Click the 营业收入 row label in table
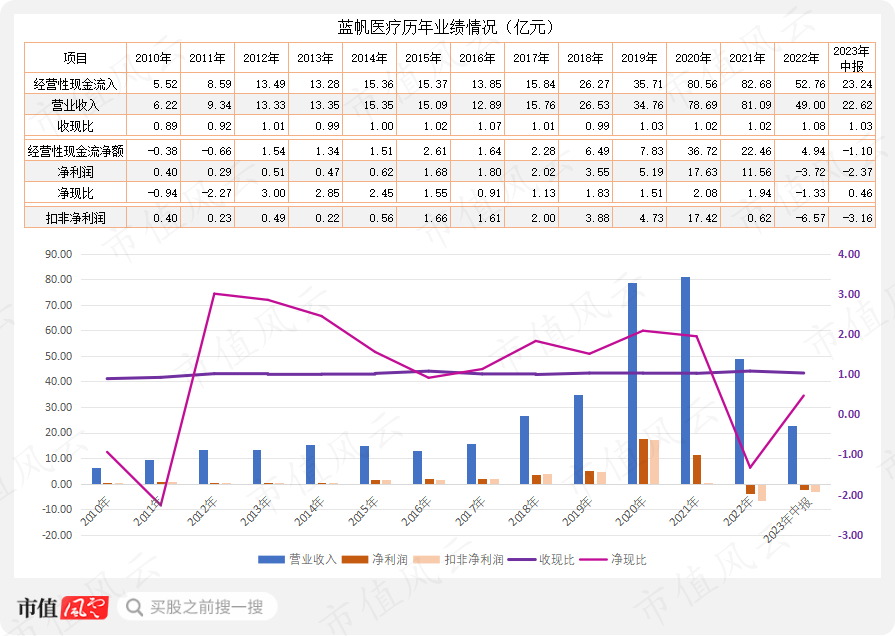The height and width of the screenshot is (636, 895). pos(75,105)
